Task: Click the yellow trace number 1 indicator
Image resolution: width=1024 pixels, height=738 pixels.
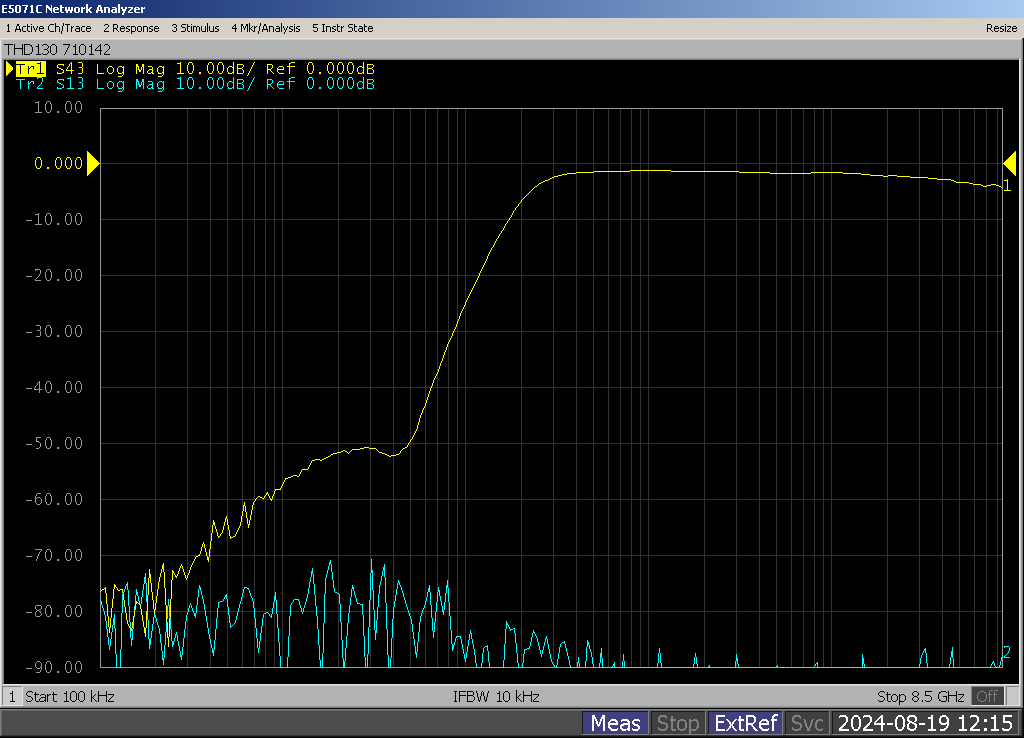Action: pos(1007,186)
